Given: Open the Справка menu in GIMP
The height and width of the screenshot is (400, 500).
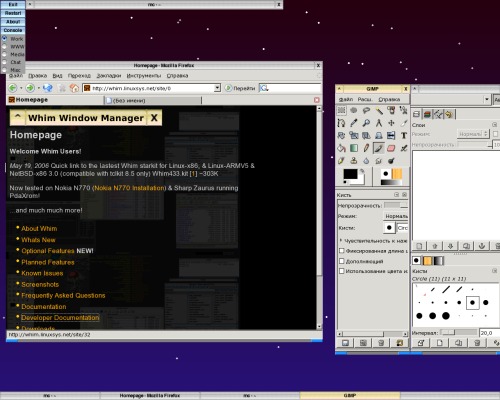Looking at the screenshot, I should (x=389, y=99).
